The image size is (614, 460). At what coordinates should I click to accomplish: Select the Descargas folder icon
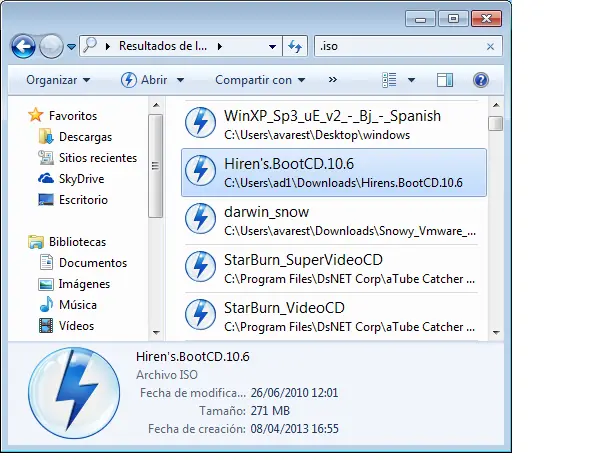point(45,136)
